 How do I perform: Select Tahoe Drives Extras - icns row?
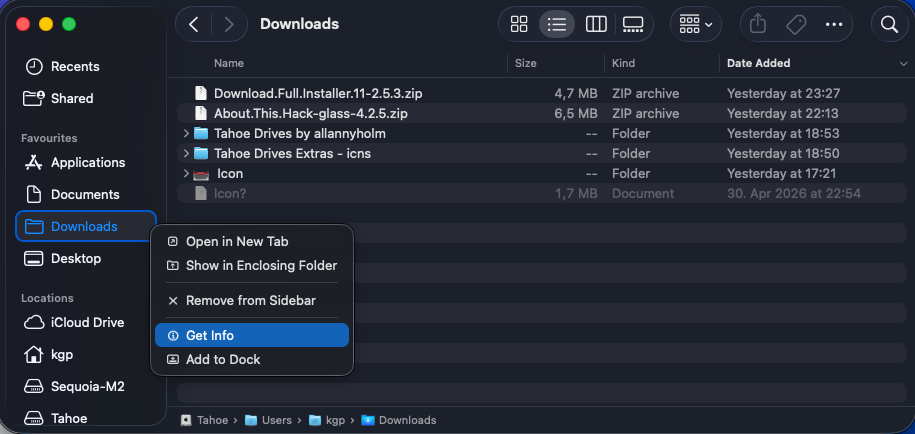(542, 153)
